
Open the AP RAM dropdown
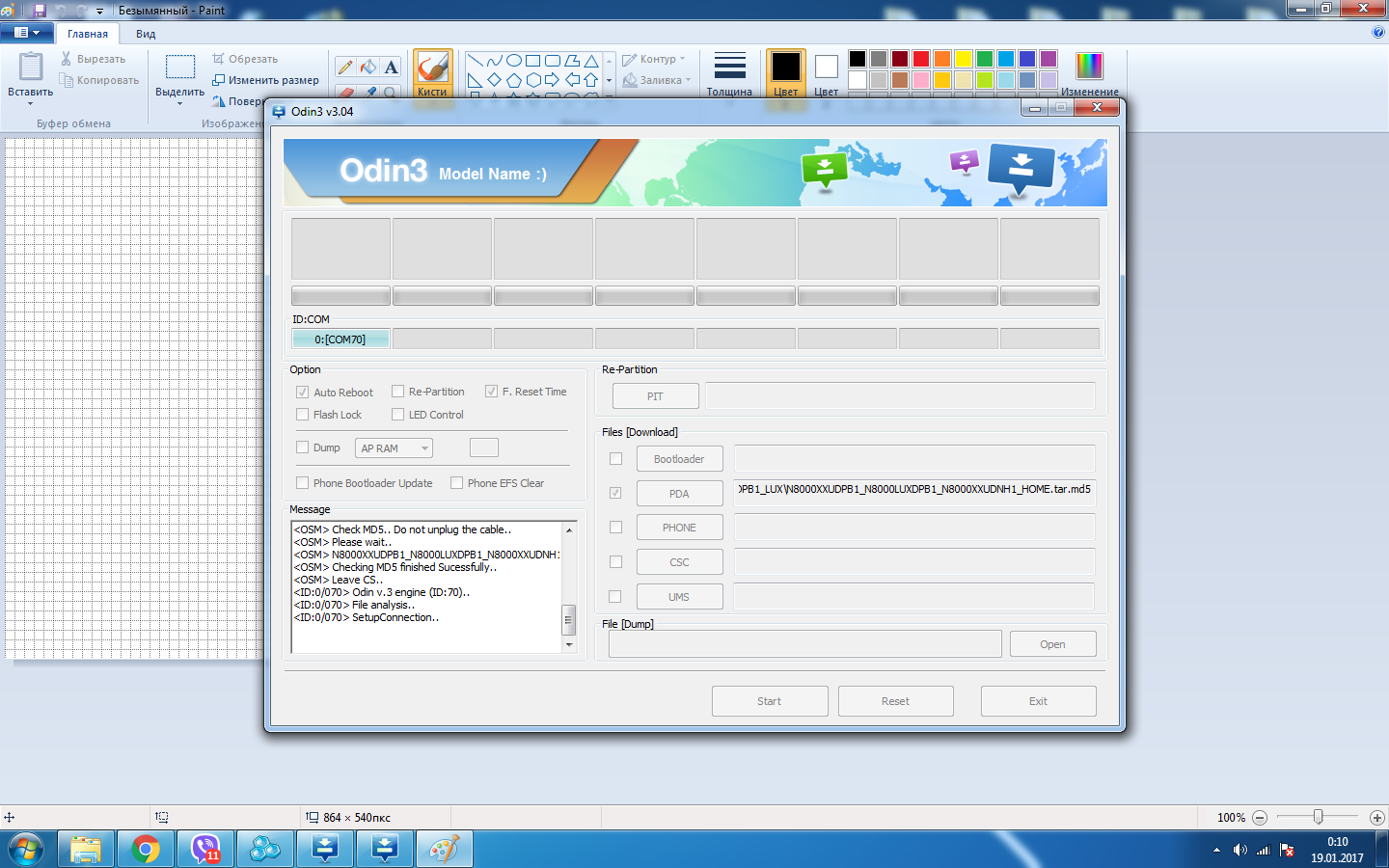click(x=395, y=448)
